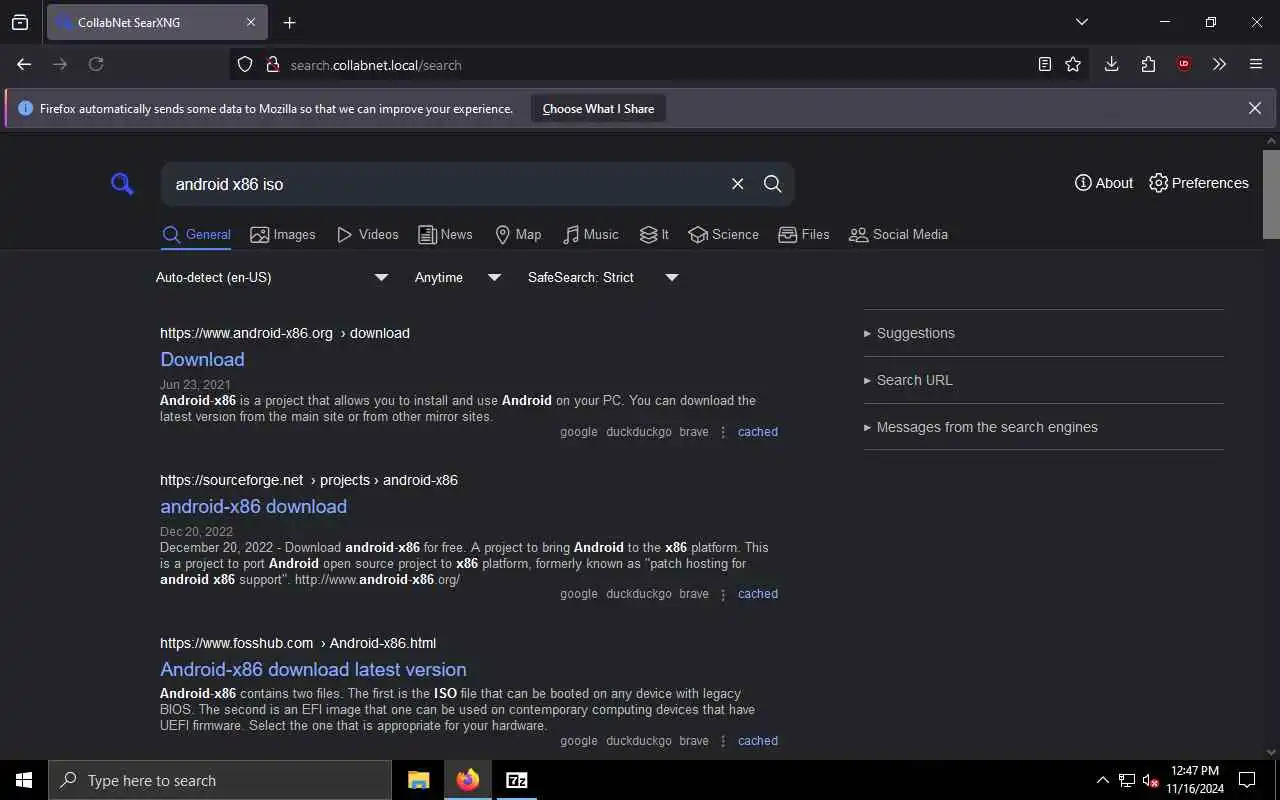Show site security padlock information
The height and width of the screenshot is (800, 1280).
(272, 64)
